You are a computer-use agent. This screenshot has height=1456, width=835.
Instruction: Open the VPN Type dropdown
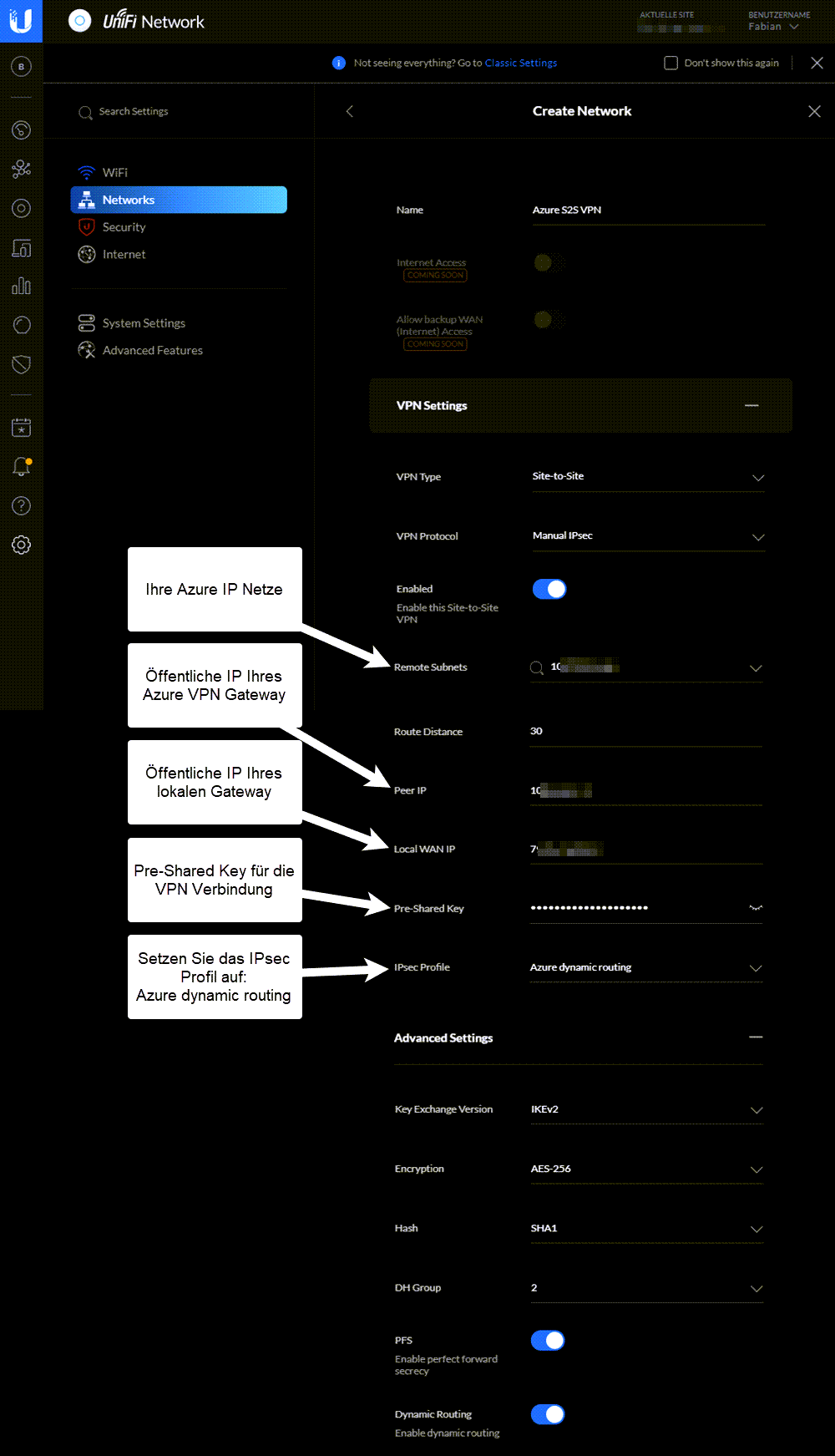click(x=648, y=477)
